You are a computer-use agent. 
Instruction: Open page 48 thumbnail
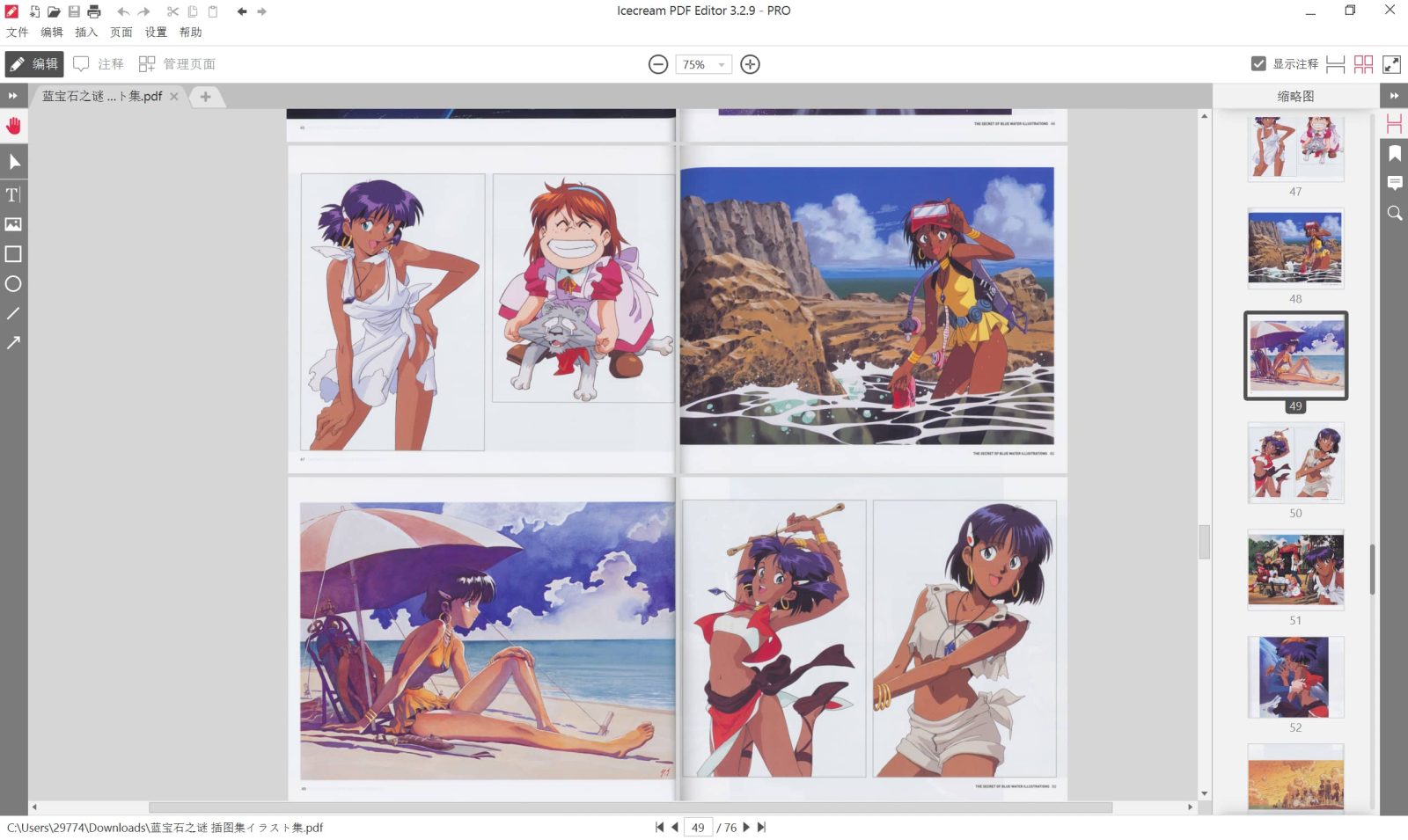coord(1295,248)
